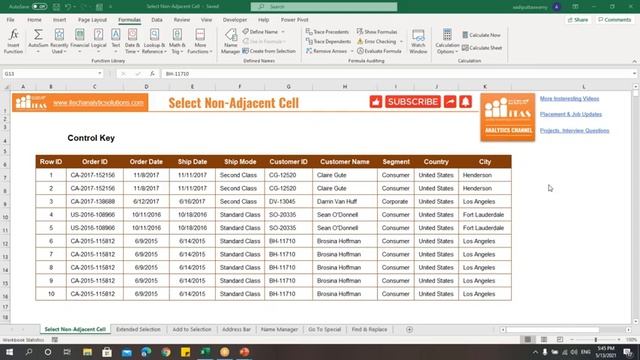Open More Functions menu

(200, 41)
